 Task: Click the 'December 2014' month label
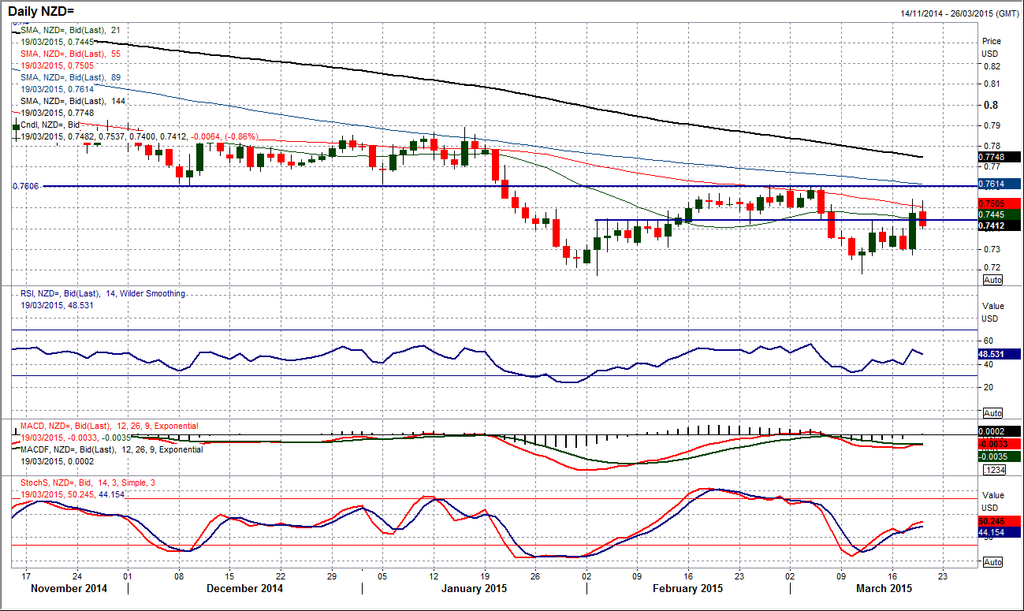pos(245,588)
